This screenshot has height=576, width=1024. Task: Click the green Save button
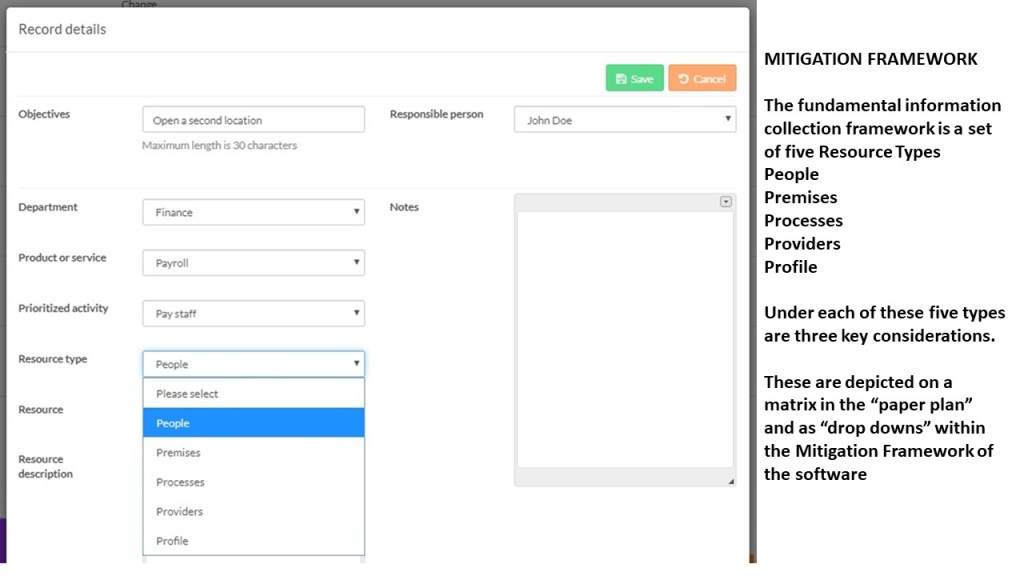[634, 78]
